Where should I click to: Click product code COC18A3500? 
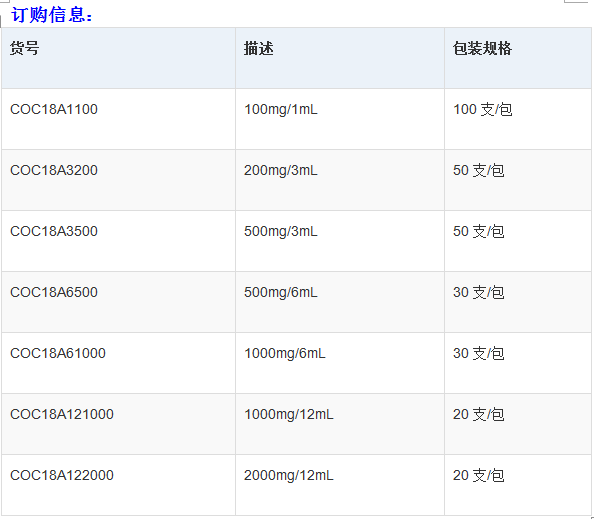click(54, 231)
